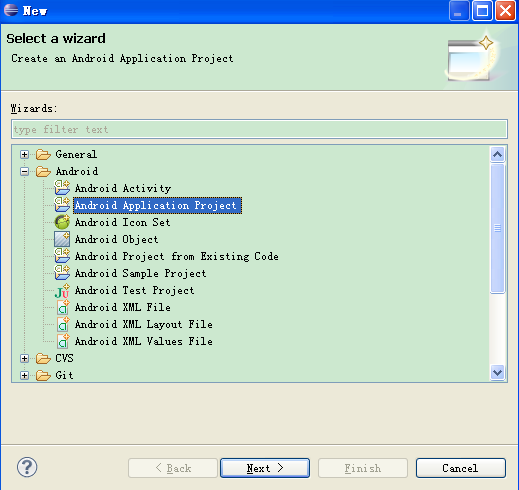Click the Android Sample Project icon
Image resolution: width=519 pixels, height=490 pixels.
(62, 273)
